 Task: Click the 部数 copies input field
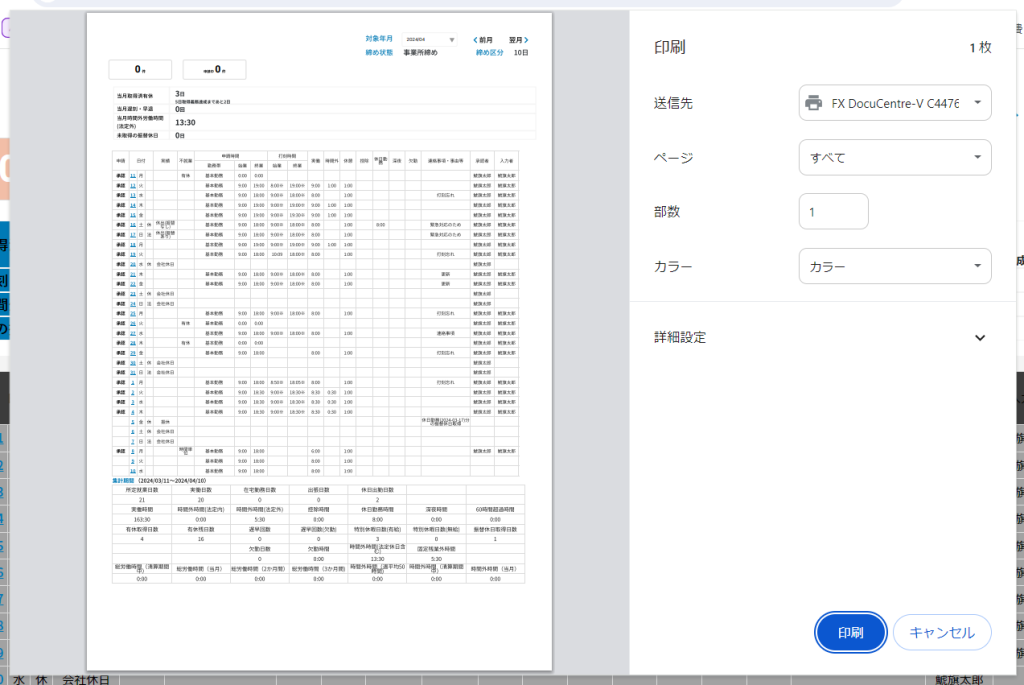tap(833, 212)
